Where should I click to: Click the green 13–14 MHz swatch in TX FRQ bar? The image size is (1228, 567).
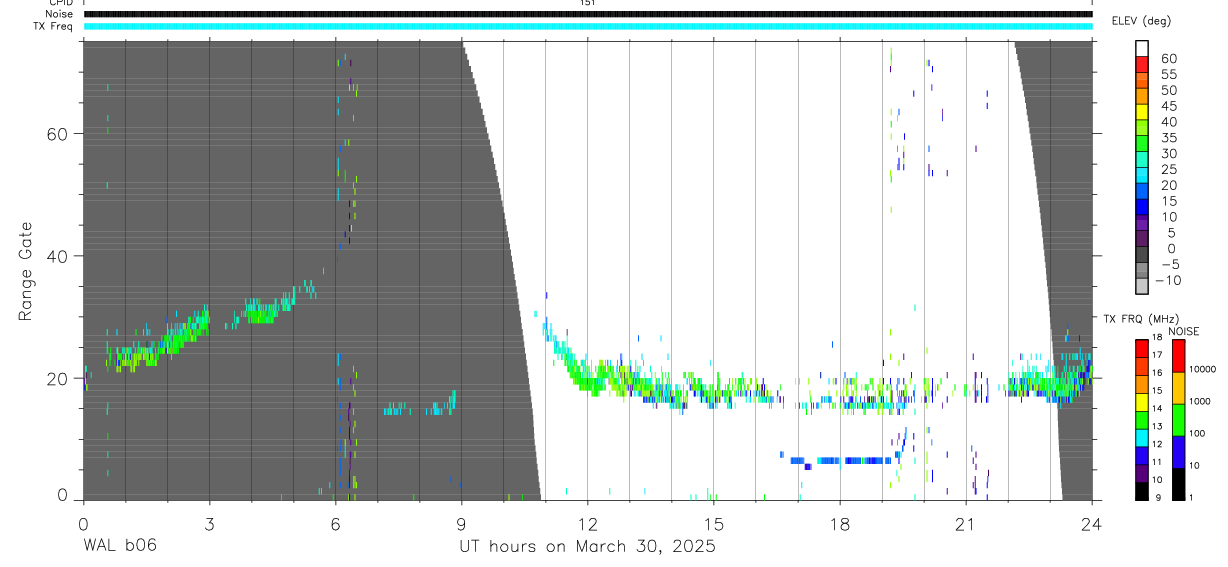tap(1142, 418)
